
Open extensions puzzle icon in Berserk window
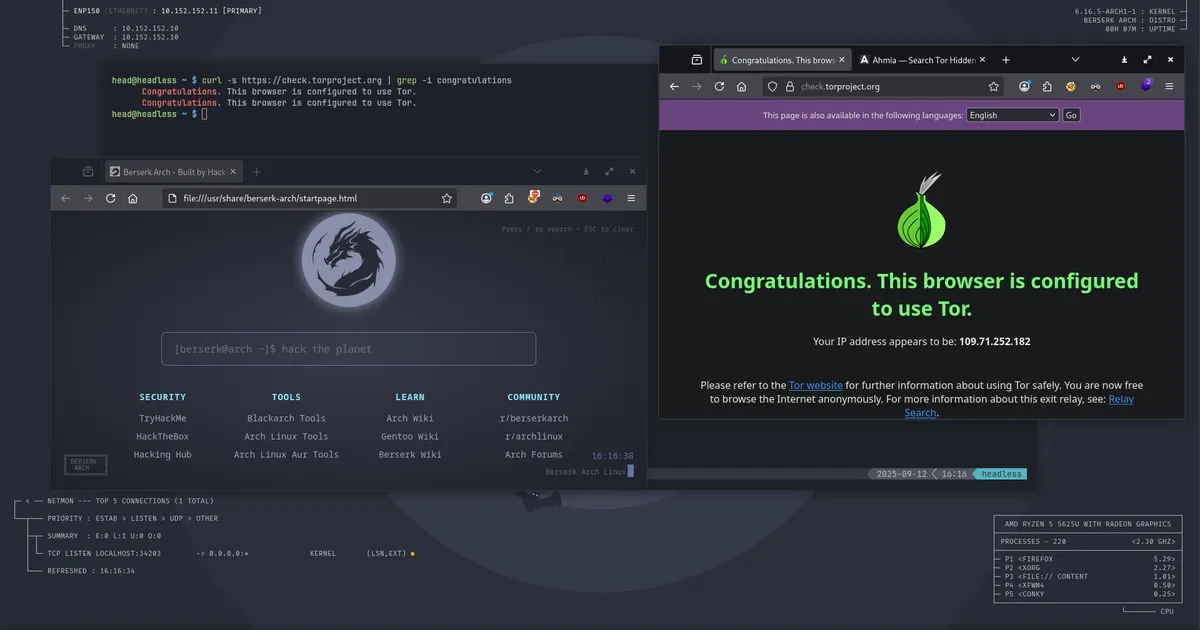508,199
